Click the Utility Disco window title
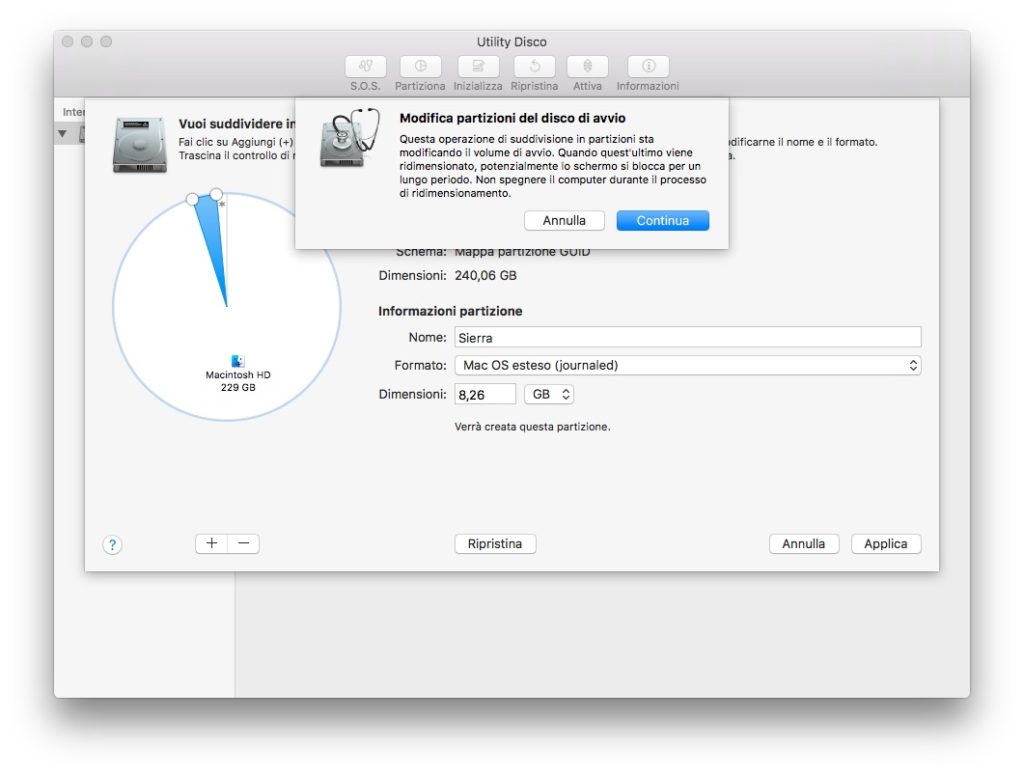The width and height of the screenshot is (1024, 775). [x=511, y=42]
